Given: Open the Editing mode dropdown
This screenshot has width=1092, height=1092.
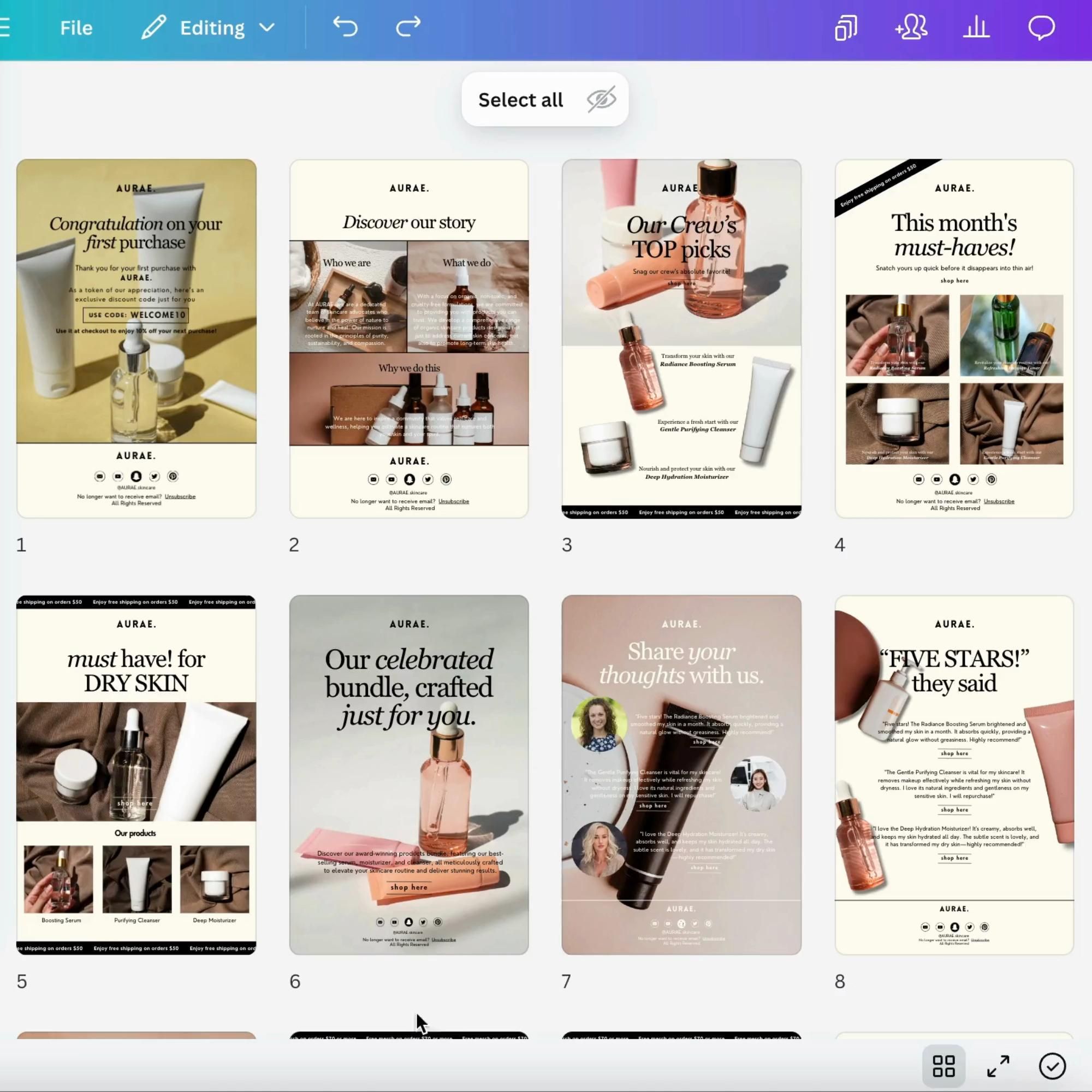Looking at the screenshot, I should tap(209, 28).
